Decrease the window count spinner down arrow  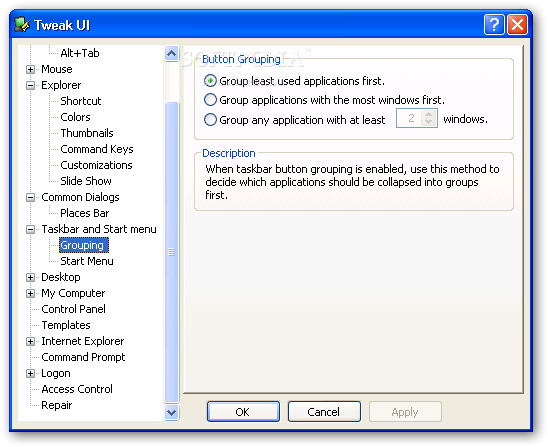click(x=429, y=122)
